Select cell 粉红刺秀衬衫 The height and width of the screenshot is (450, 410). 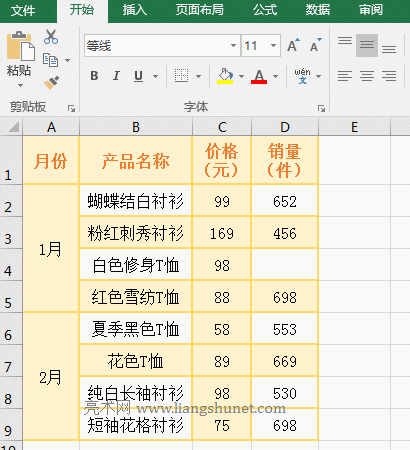136,233
